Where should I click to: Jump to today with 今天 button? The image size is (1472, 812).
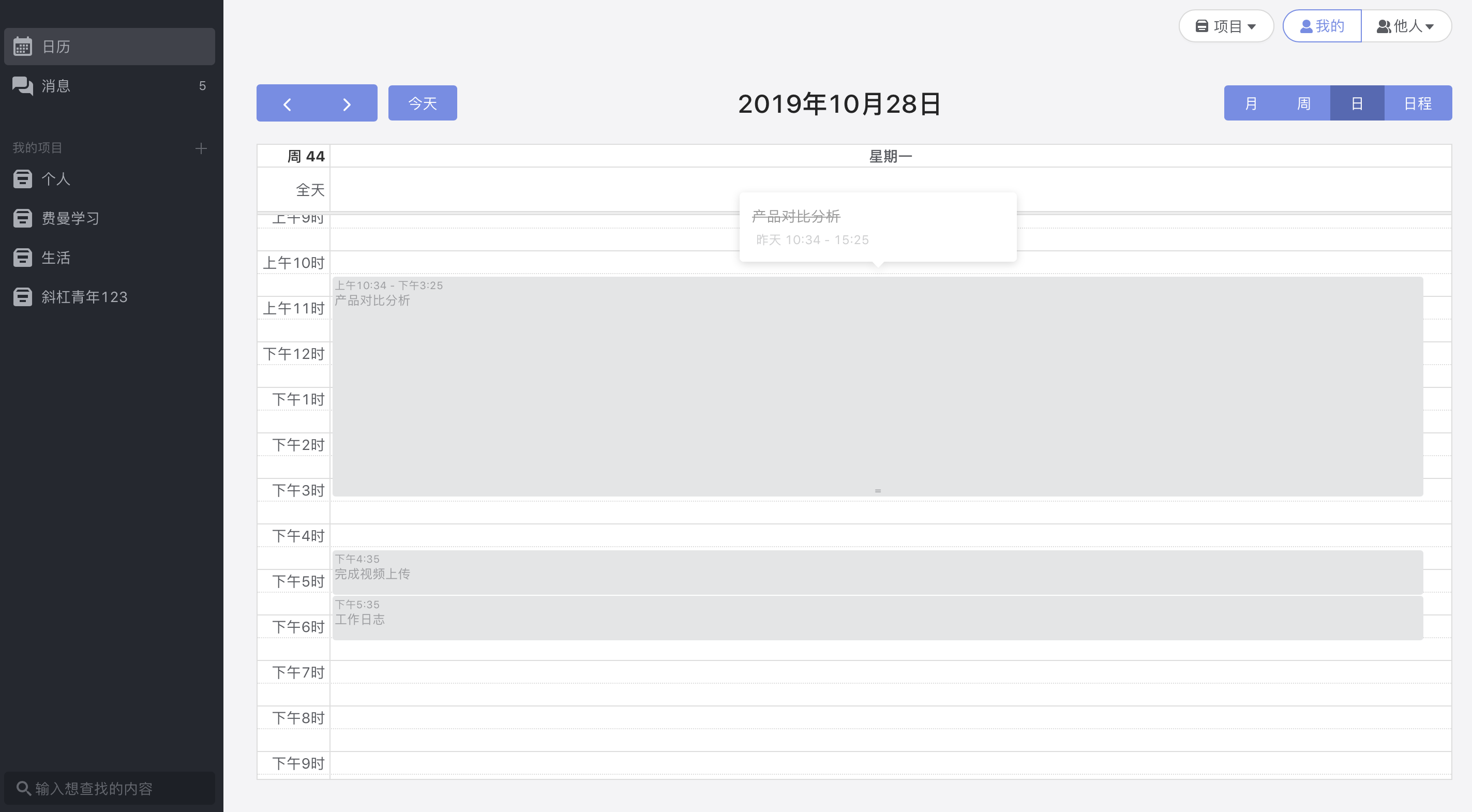(422, 103)
